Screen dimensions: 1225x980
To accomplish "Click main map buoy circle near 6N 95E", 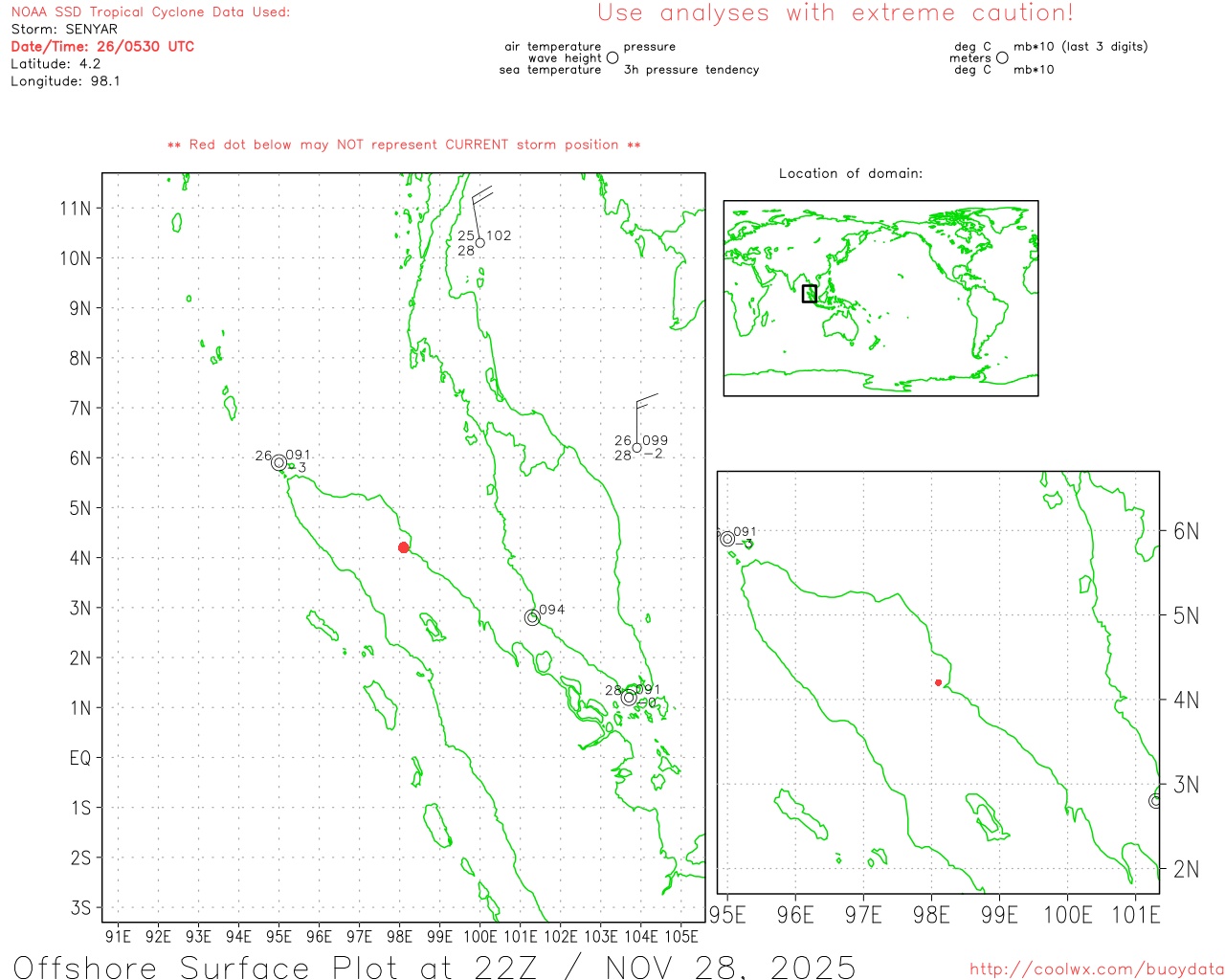I will point(278,463).
